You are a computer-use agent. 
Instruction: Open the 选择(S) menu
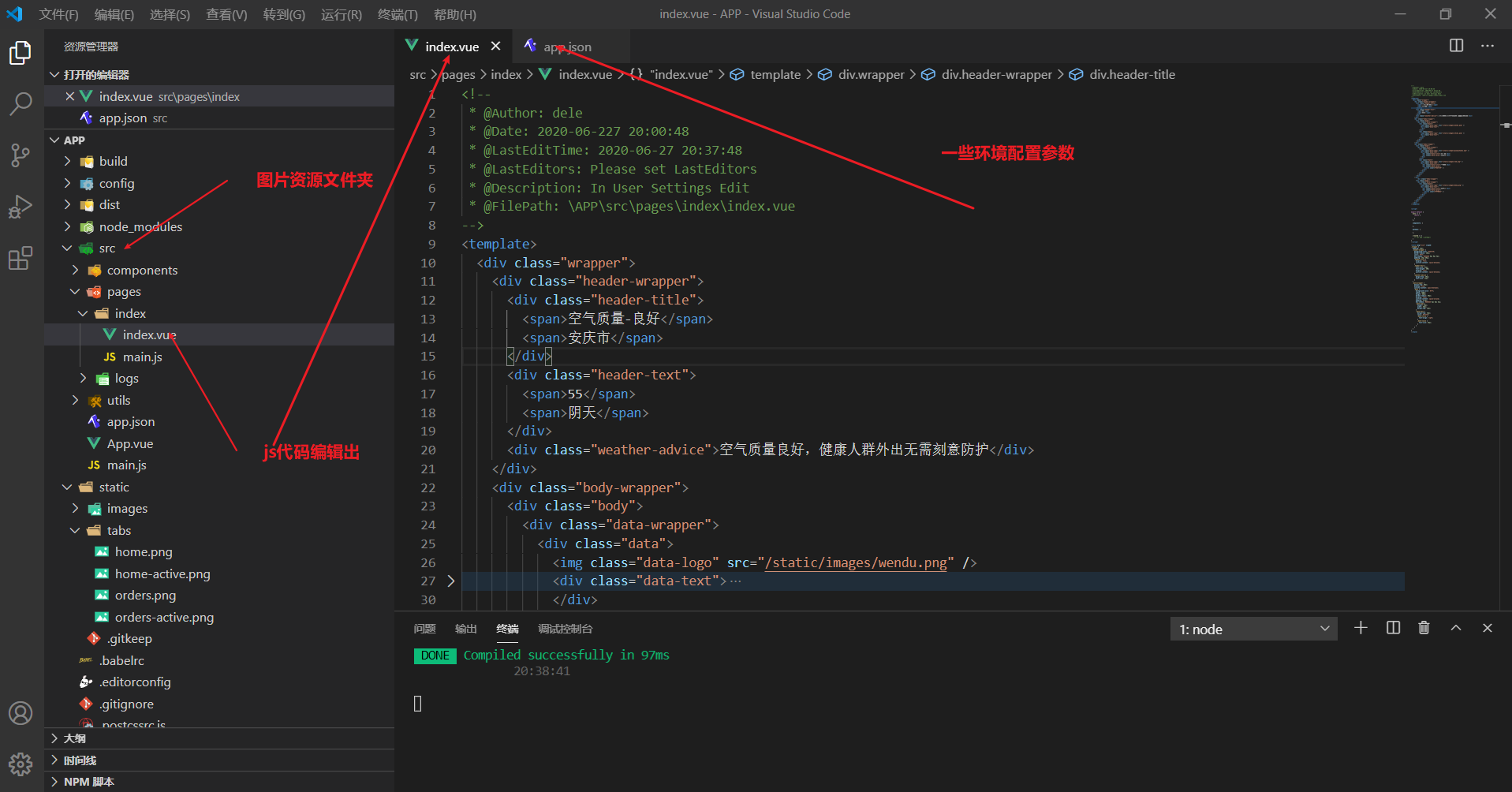click(170, 14)
